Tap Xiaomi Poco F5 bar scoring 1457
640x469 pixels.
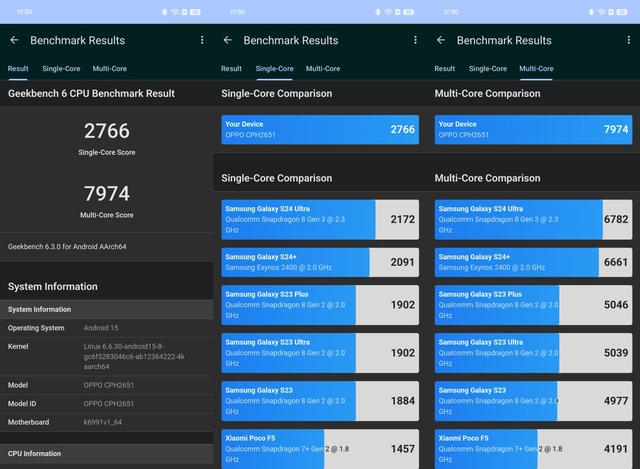pyautogui.click(x=320, y=449)
